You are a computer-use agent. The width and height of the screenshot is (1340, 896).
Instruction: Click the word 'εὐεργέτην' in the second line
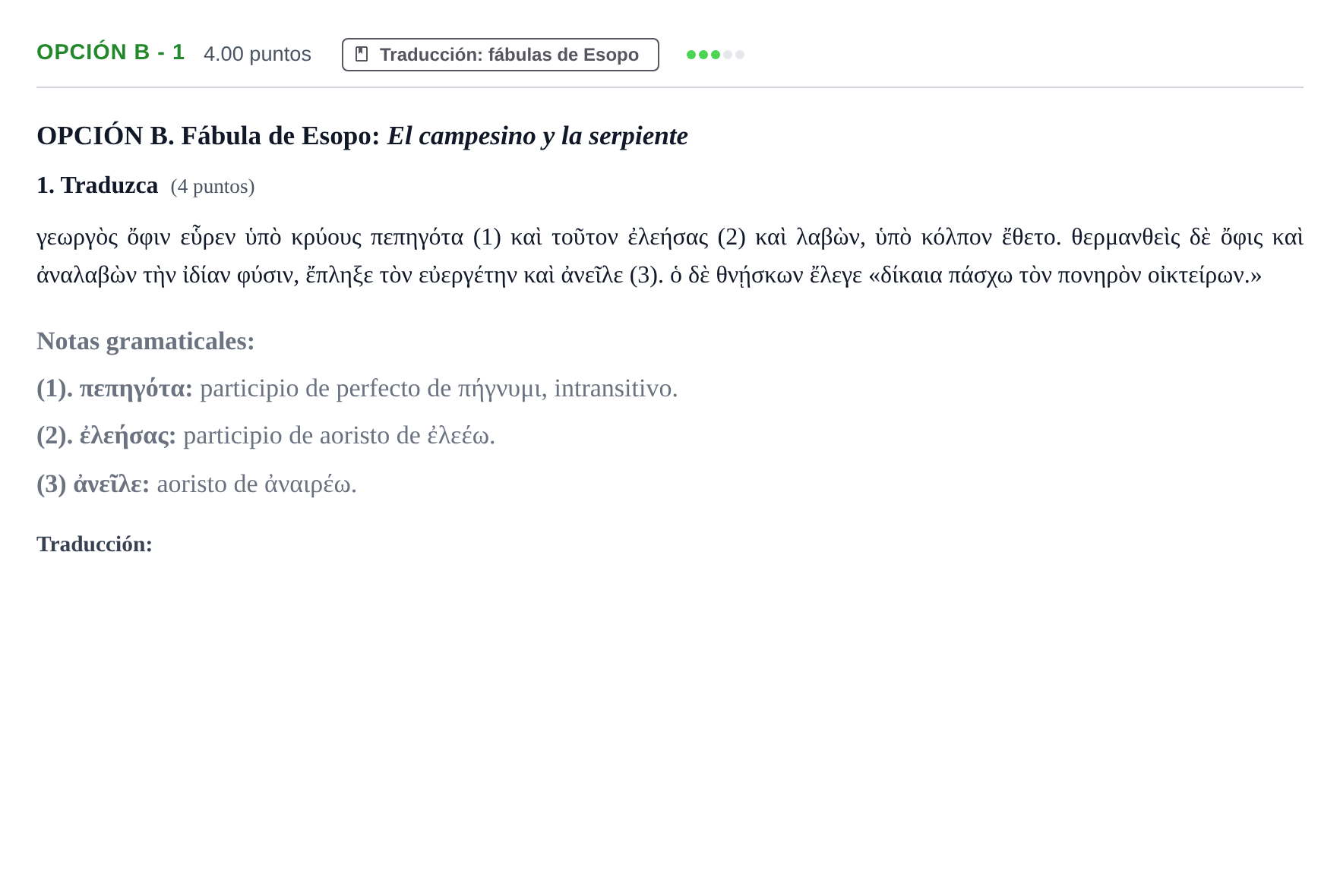pyautogui.click(x=468, y=276)
